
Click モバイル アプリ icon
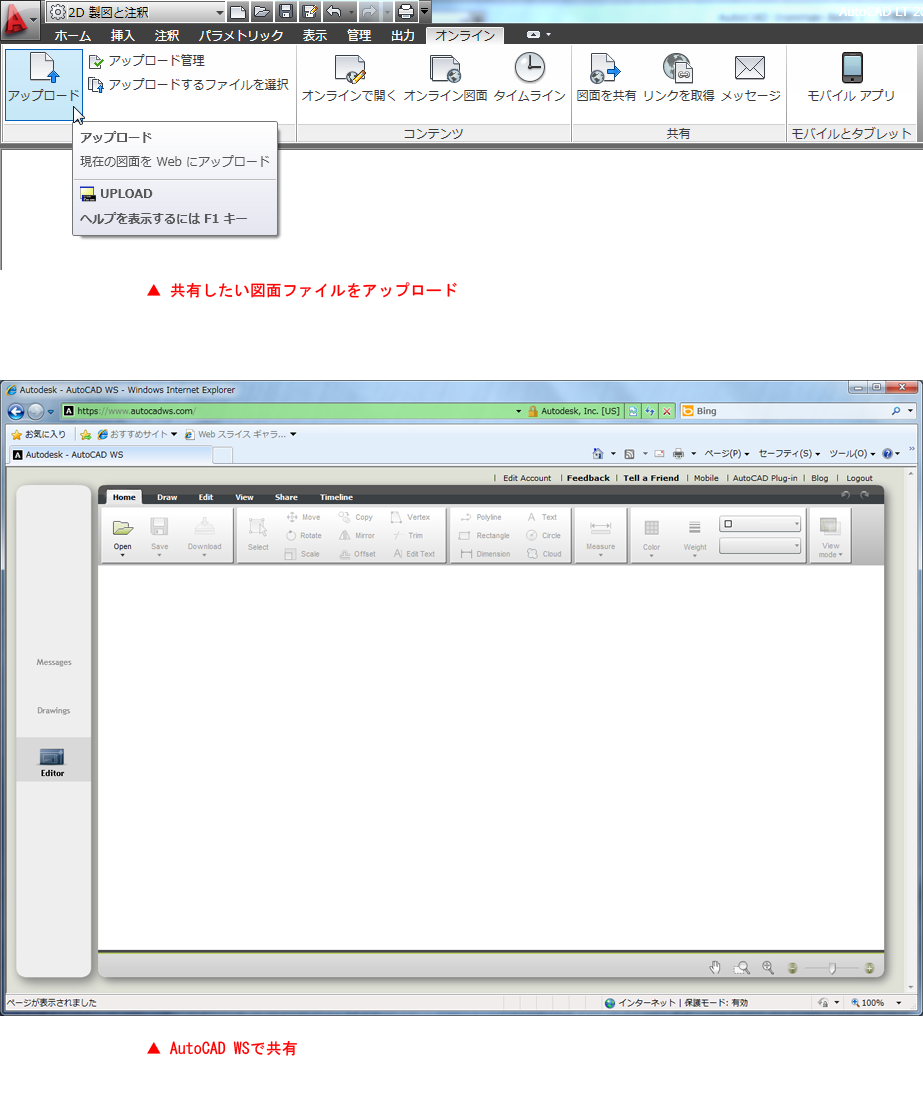(x=851, y=77)
